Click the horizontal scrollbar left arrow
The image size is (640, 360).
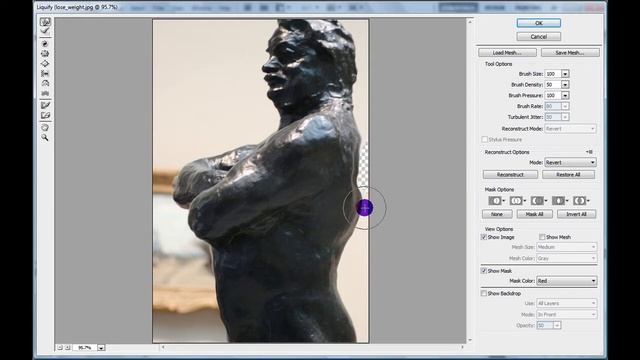tap(163, 347)
